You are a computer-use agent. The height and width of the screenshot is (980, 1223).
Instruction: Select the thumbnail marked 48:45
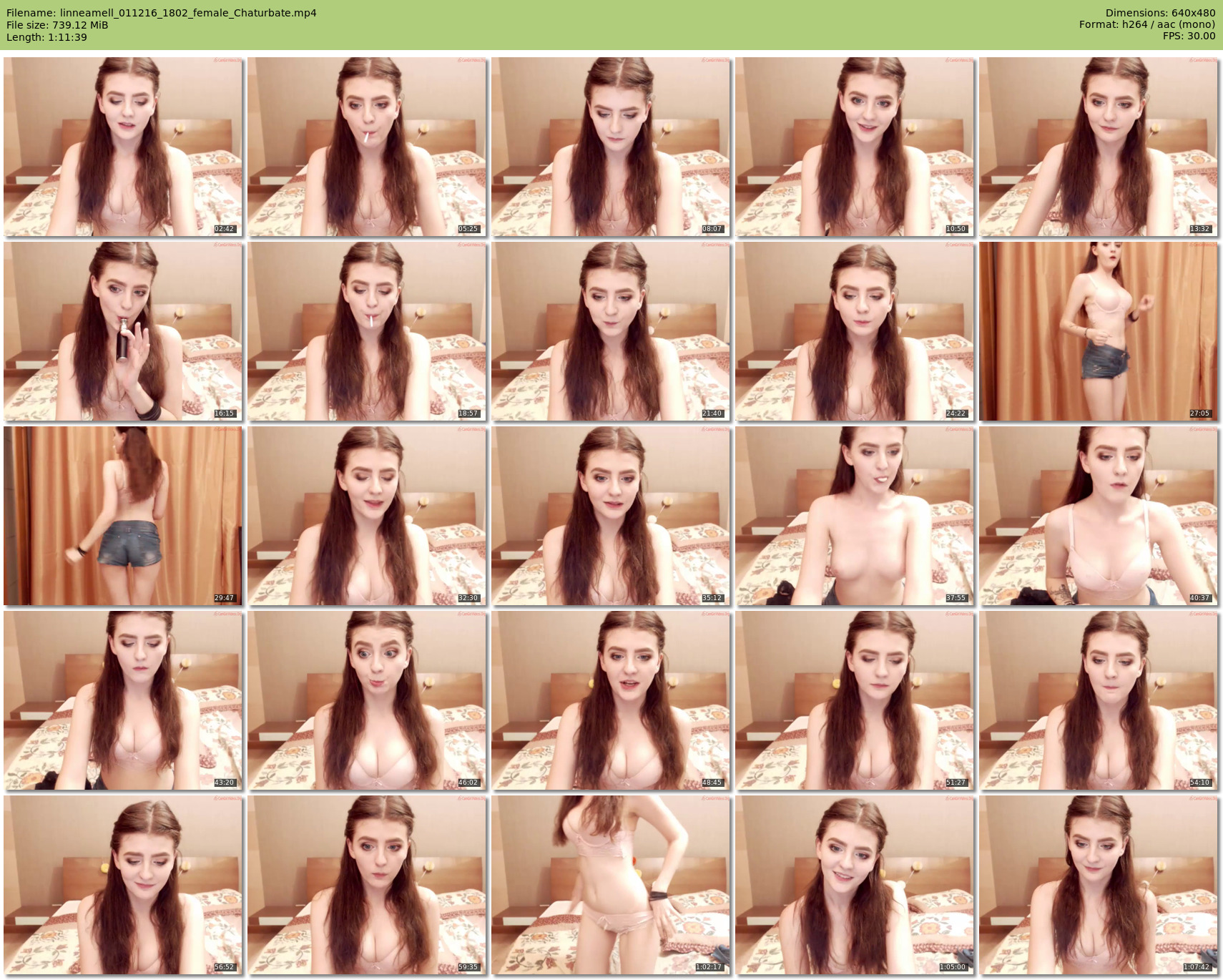[x=611, y=700]
